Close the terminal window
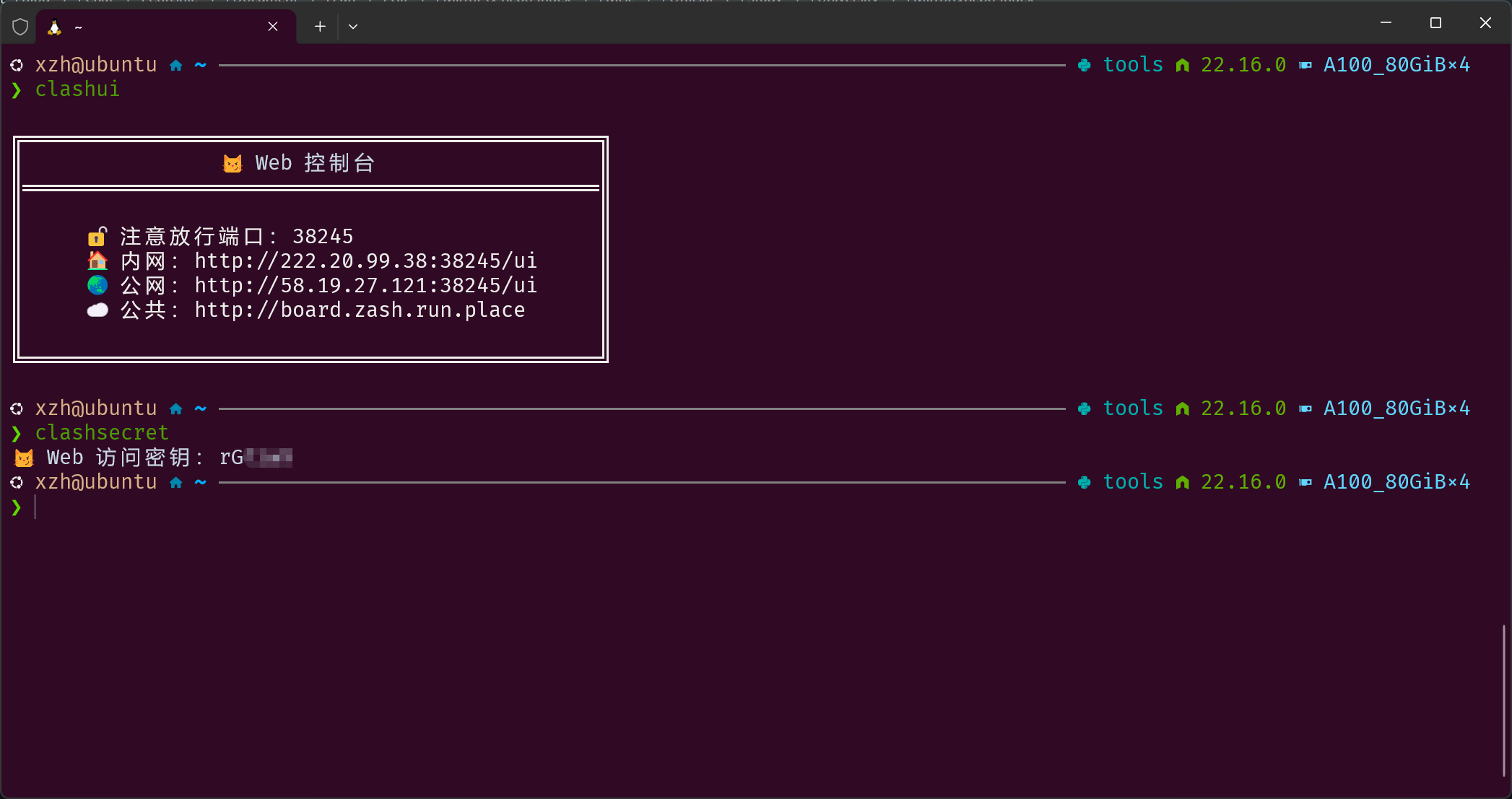 click(1485, 23)
